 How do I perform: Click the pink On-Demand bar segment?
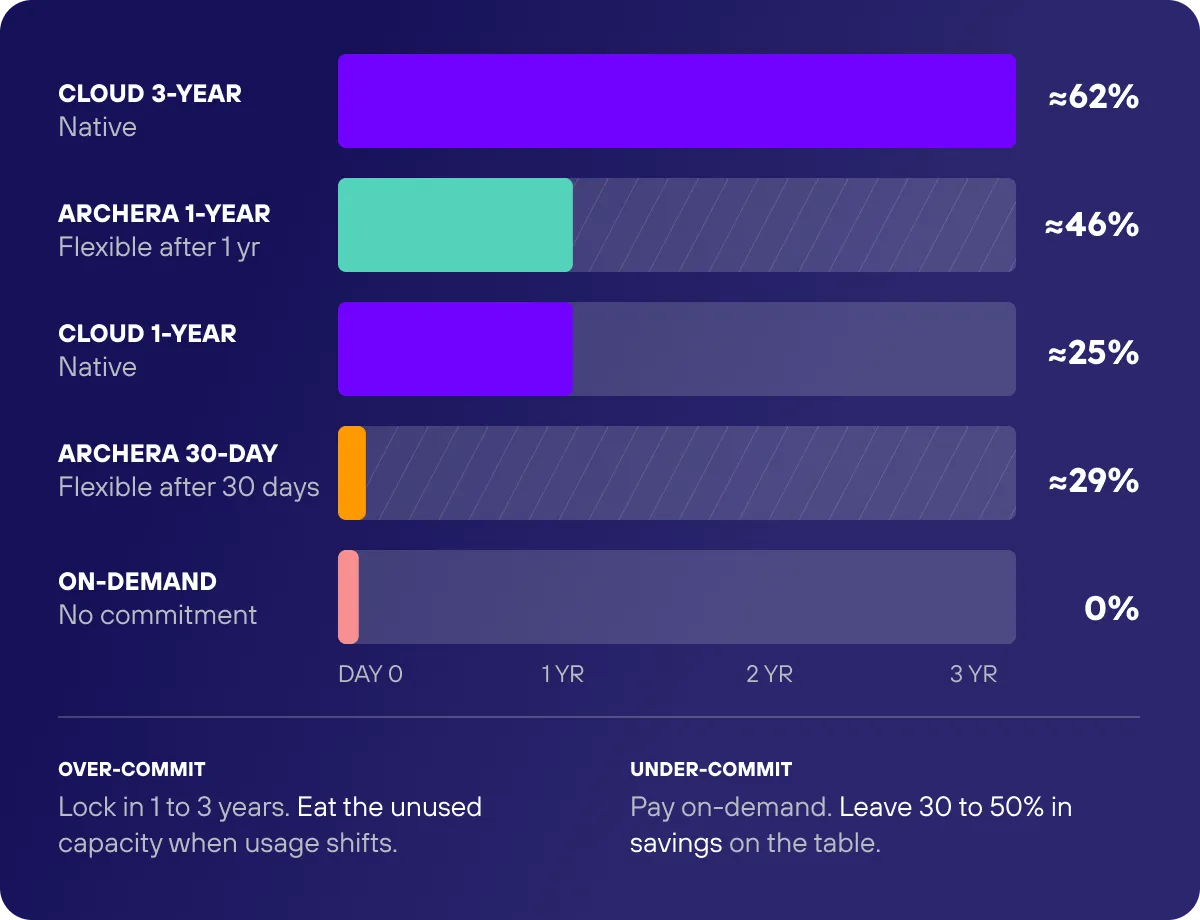(348, 597)
